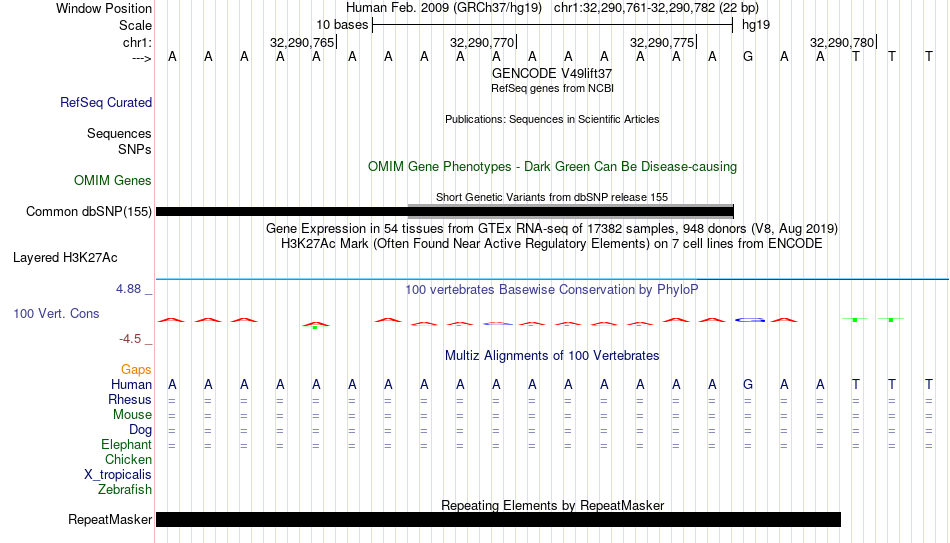Click Short Genetic Variants from dbSNP title
Viewport: 950px width, 543px height.
[x=552, y=197]
